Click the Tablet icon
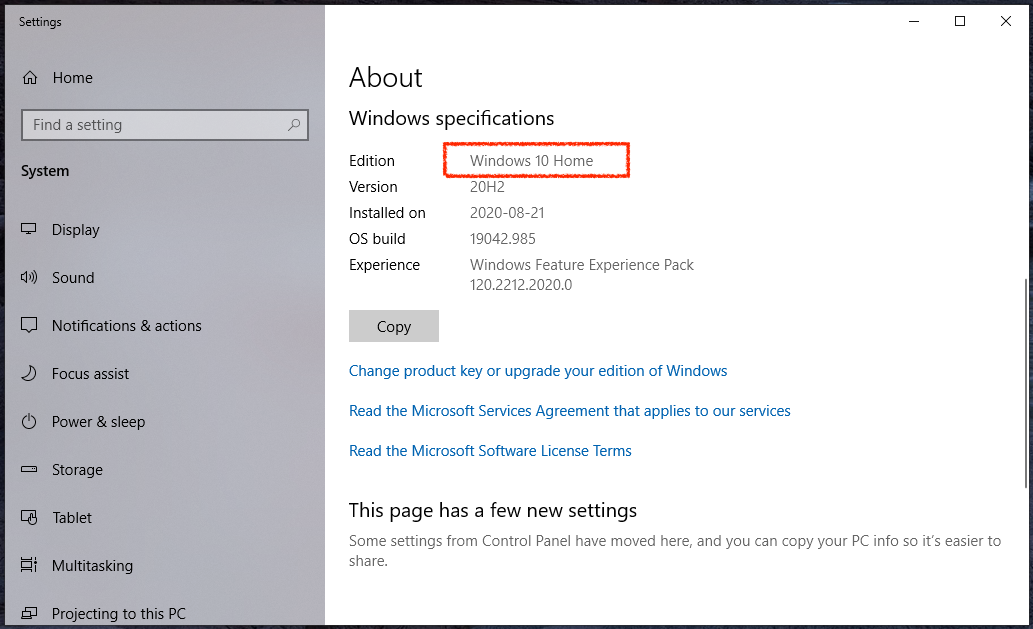This screenshot has width=1033, height=629. 29,518
